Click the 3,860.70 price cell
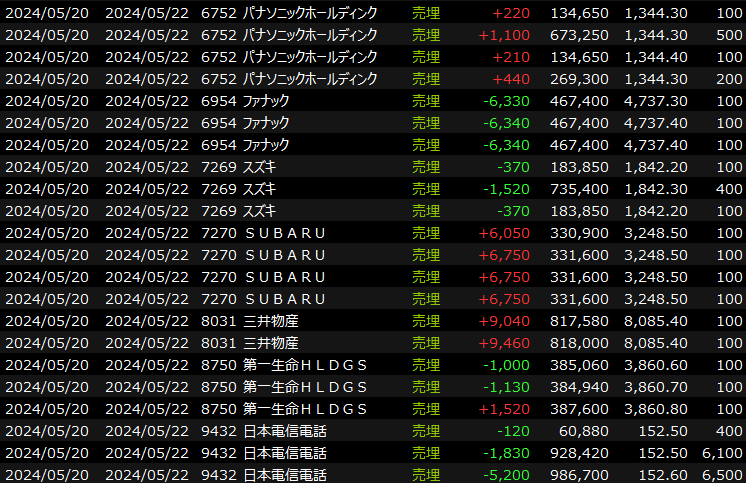 click(655, 387)
